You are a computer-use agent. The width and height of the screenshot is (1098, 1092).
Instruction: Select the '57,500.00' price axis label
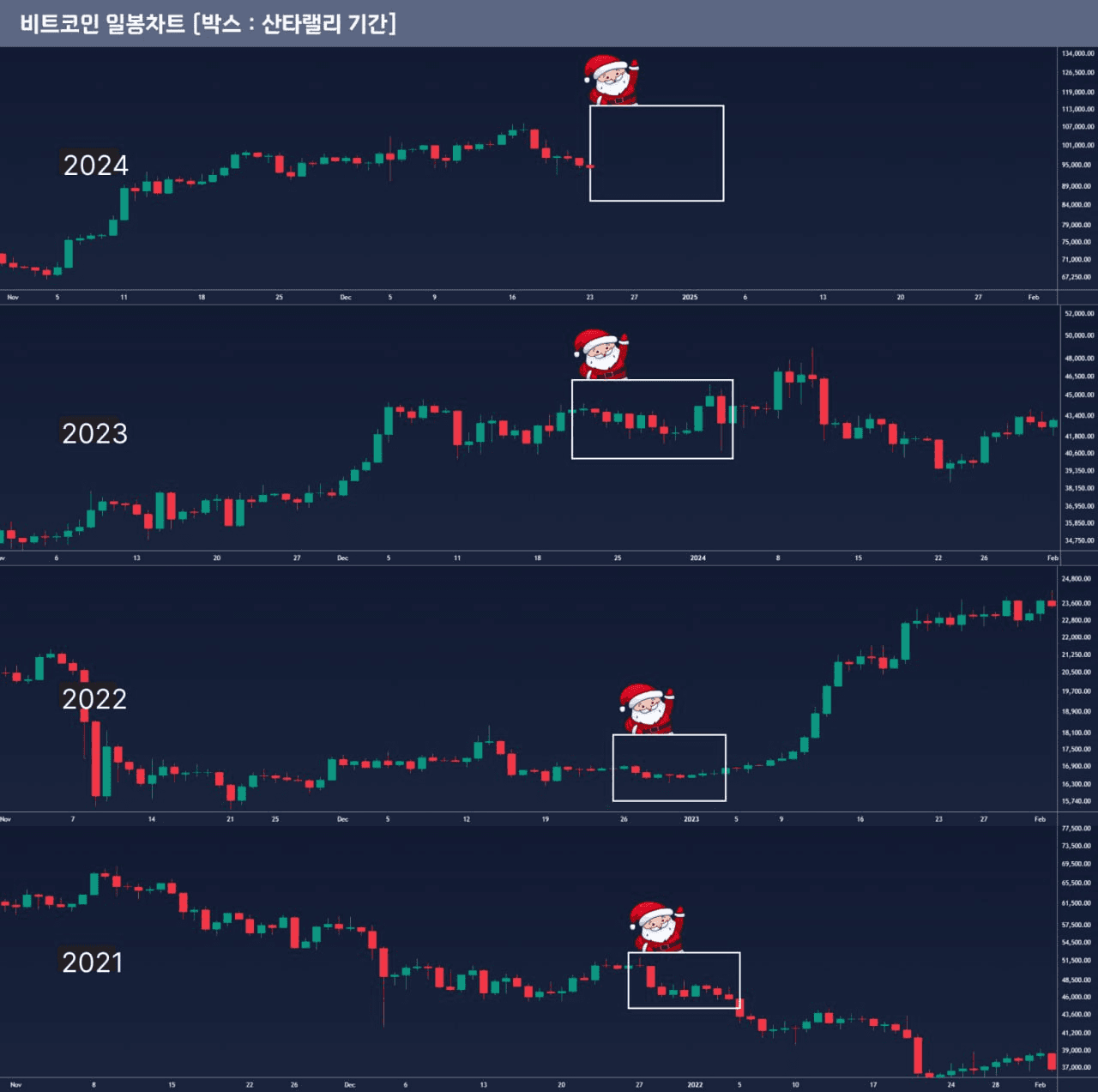coord(1077,925)
